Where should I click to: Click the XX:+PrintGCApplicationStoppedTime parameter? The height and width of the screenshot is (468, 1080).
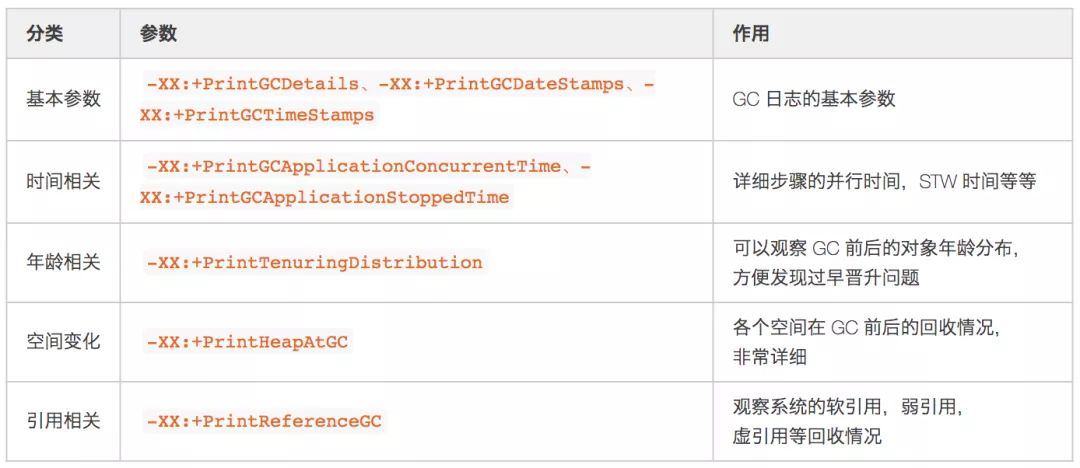click(x=324, y=198)
